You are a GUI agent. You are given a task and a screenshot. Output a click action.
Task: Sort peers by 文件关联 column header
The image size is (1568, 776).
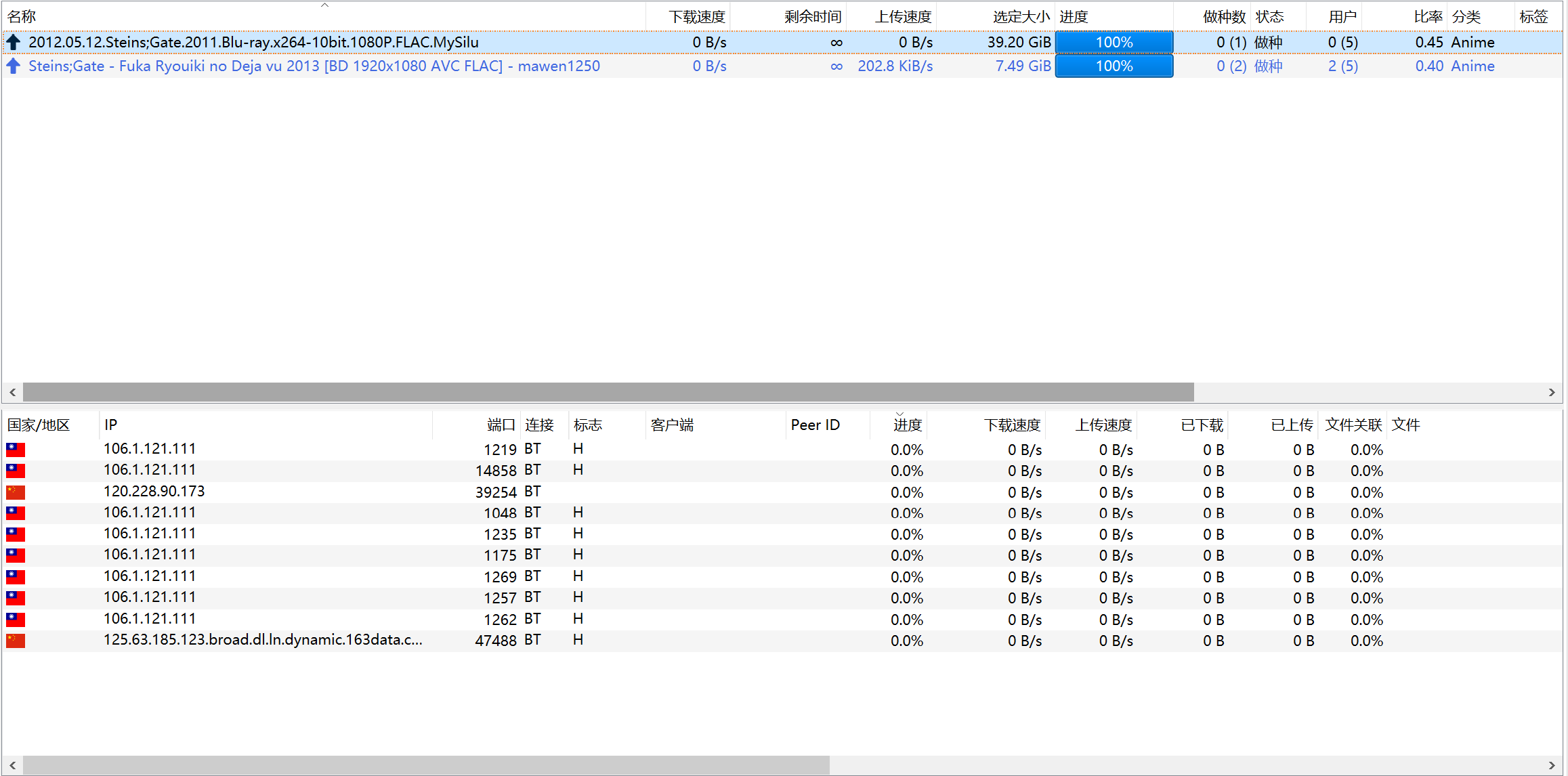tap(1353, 425)
